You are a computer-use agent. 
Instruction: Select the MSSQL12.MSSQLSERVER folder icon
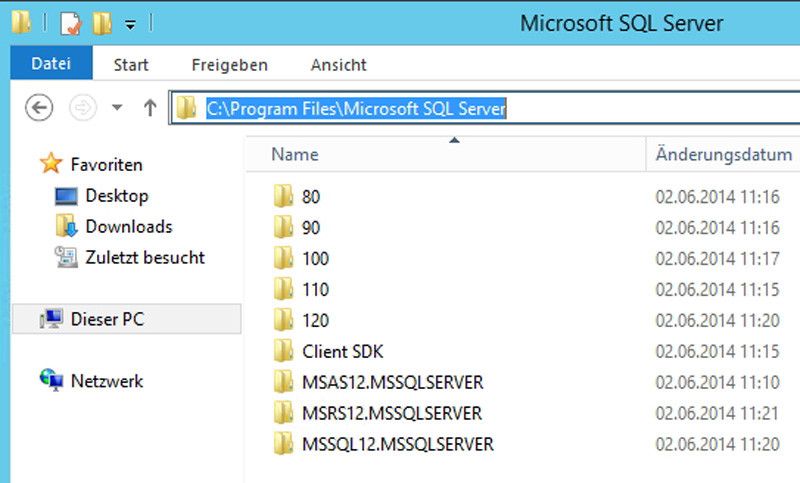point(283,444)
